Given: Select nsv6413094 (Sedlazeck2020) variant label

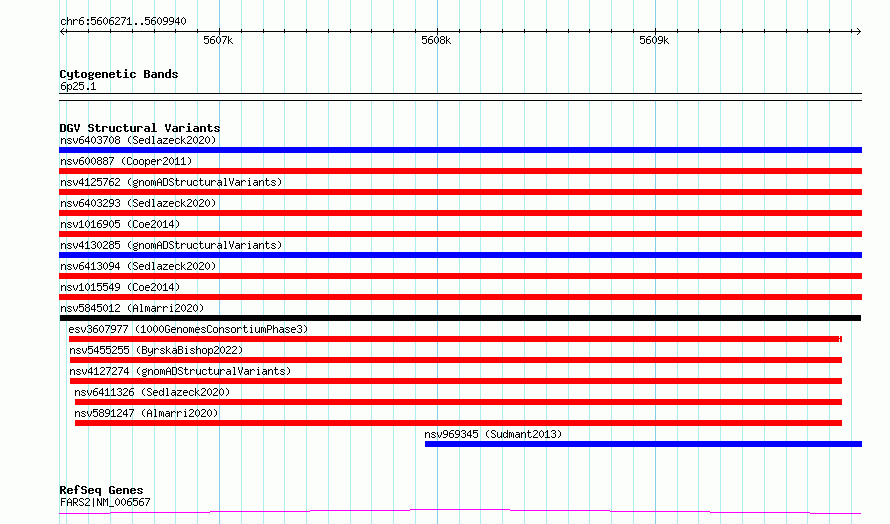Looking at the screenshot, I should [x=138, y=266].
